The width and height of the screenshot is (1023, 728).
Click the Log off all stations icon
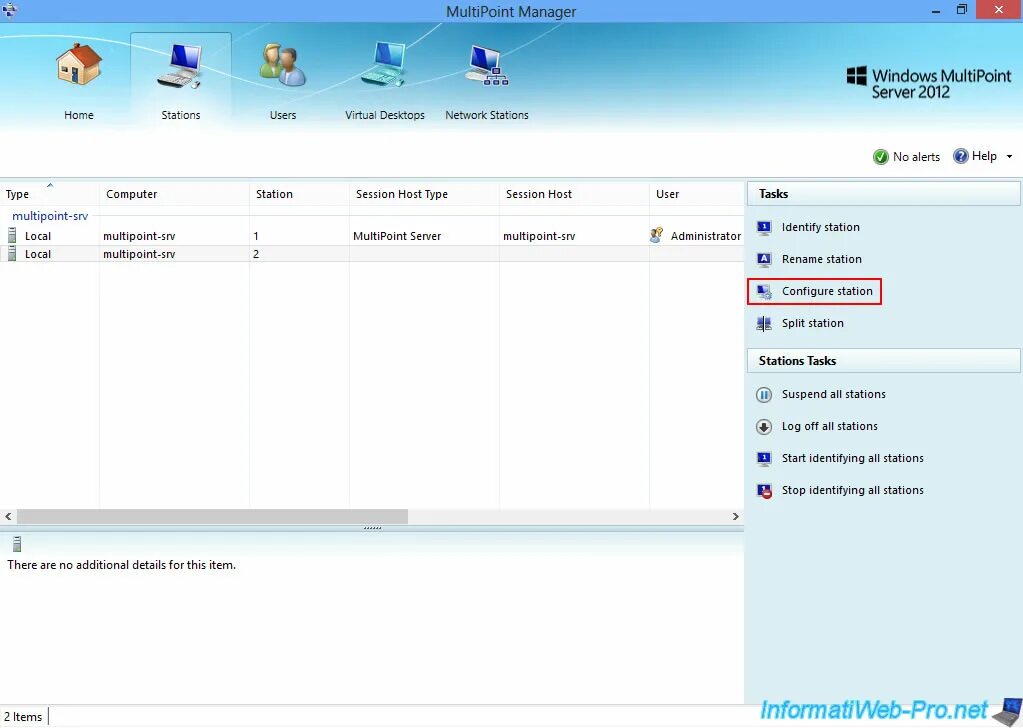(764, 427)
